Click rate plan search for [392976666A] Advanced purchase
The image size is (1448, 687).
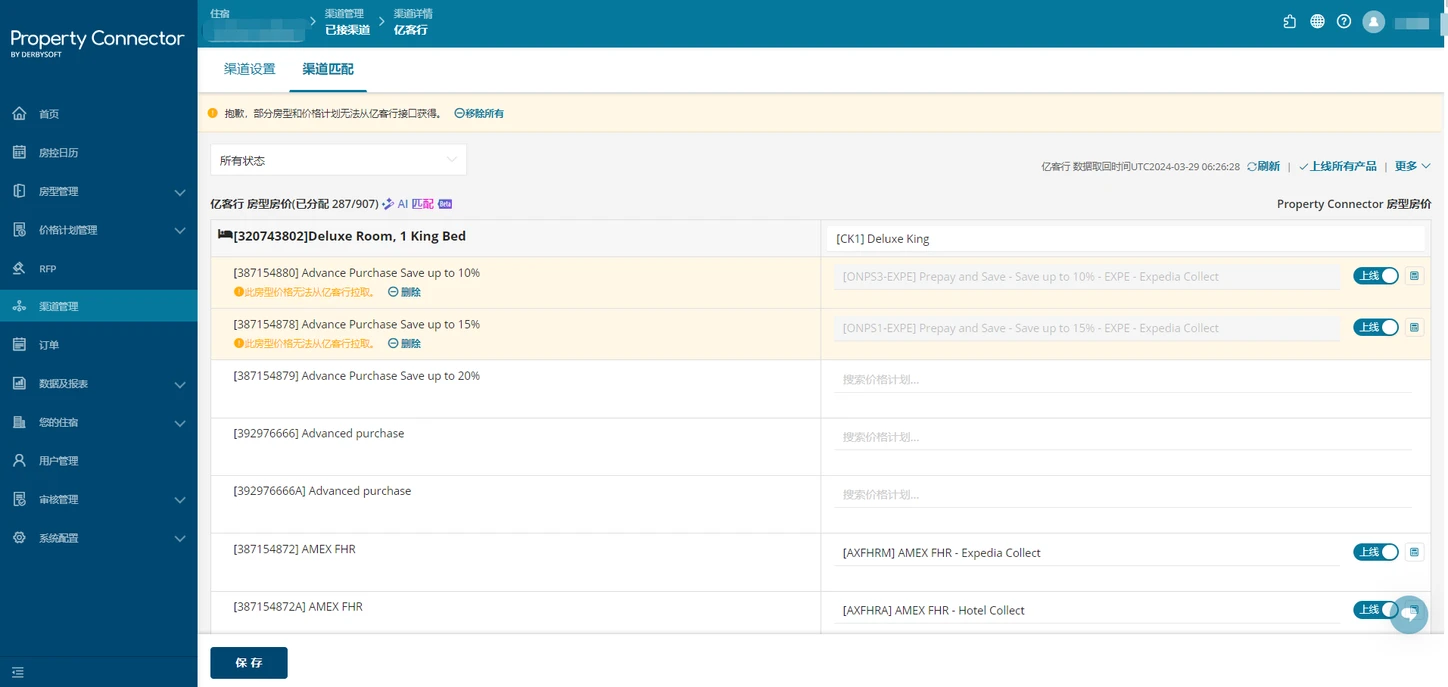[x=1123, y=494]
